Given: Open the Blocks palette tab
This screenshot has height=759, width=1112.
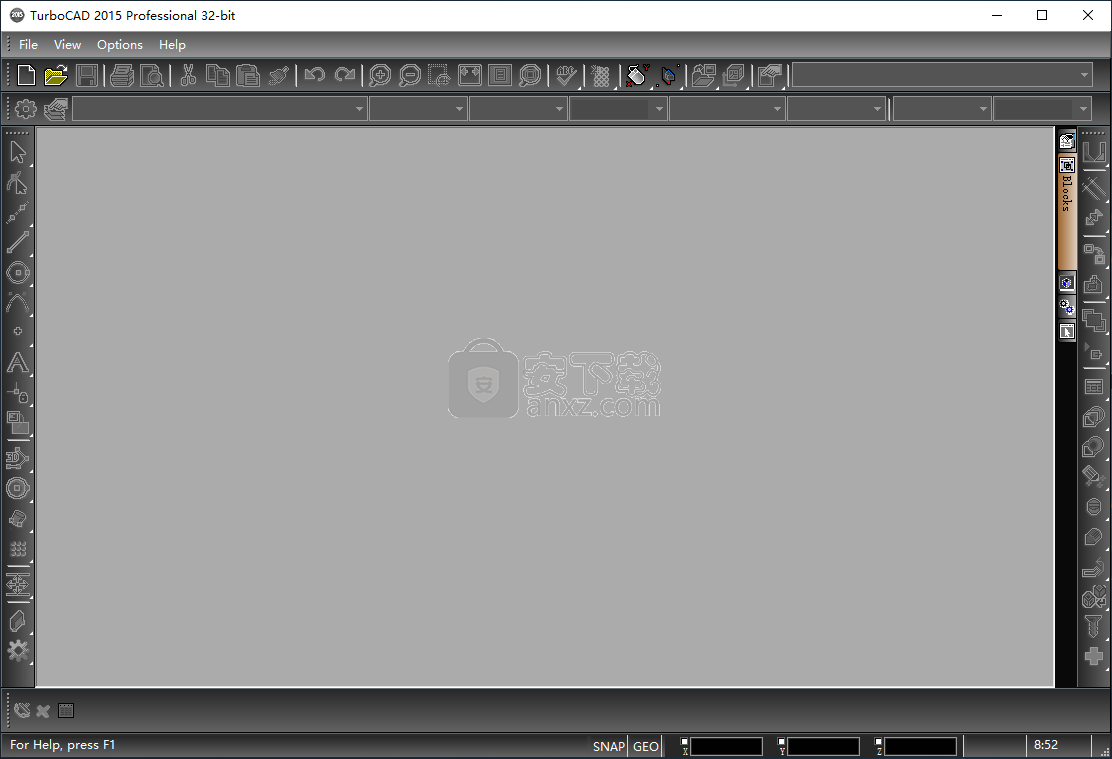Looking at the screenshot, I should pyautogui.click(x=1067, y=195).
